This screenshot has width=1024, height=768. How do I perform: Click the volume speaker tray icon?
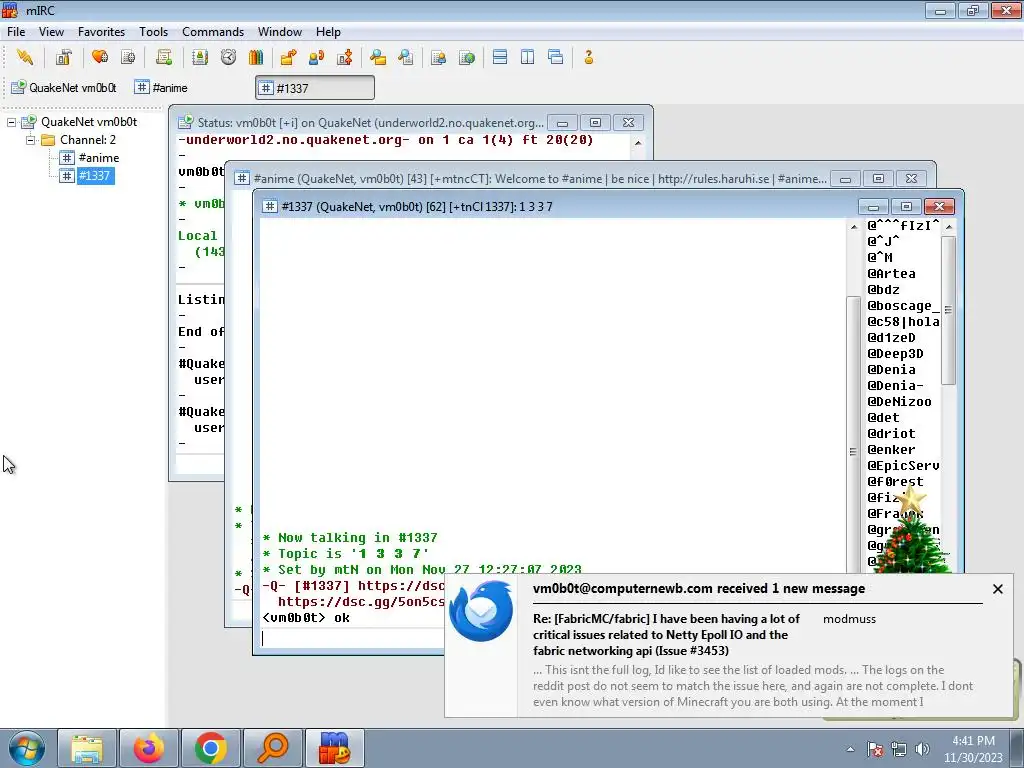click(x=922, y=749)
